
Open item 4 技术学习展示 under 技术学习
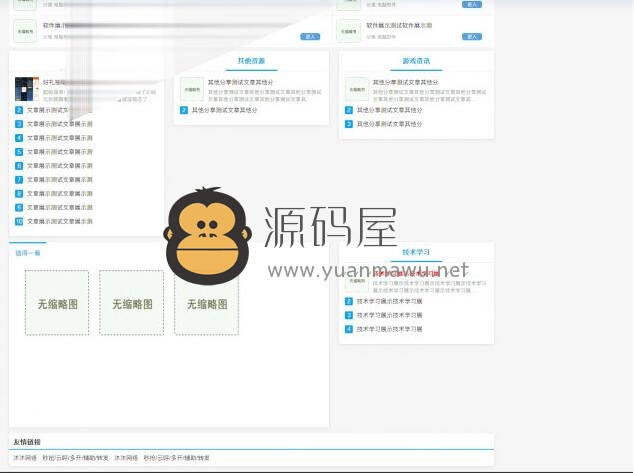click(389, 329)
